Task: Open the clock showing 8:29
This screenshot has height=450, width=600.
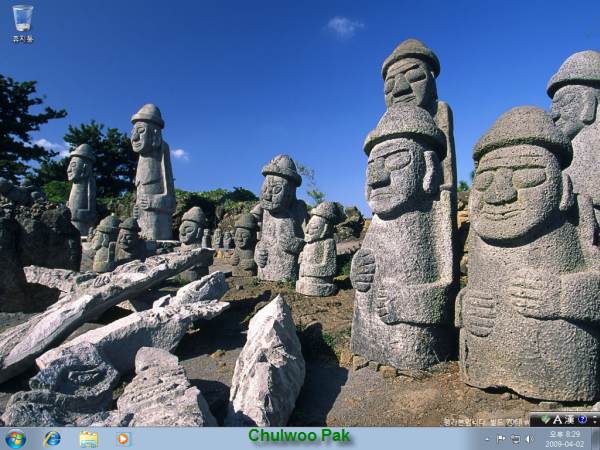Action: point(564,439)
